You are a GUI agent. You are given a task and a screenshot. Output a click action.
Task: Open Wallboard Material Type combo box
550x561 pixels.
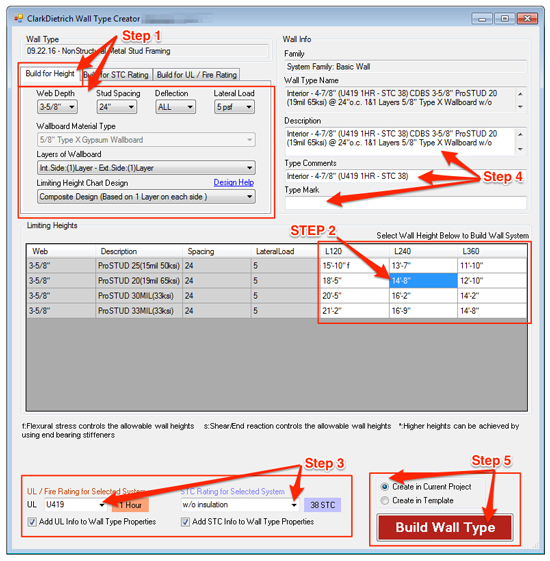146,140
